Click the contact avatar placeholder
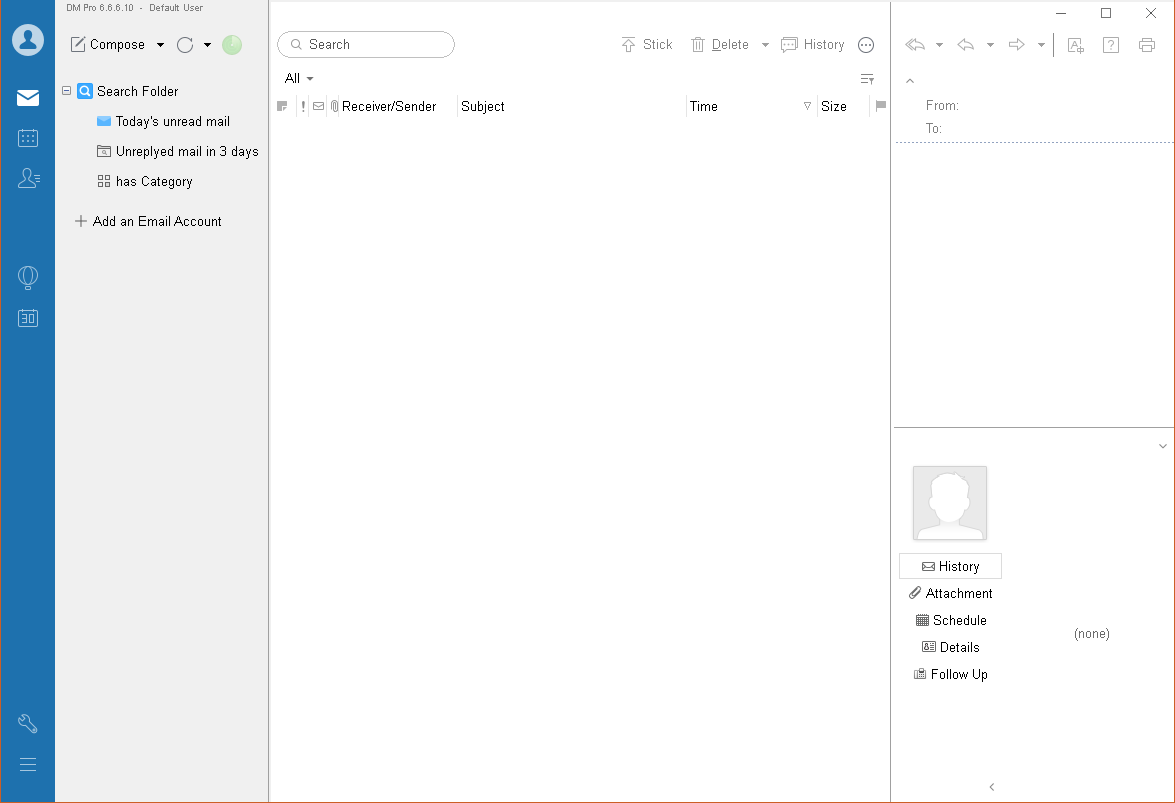 point(949,503)
